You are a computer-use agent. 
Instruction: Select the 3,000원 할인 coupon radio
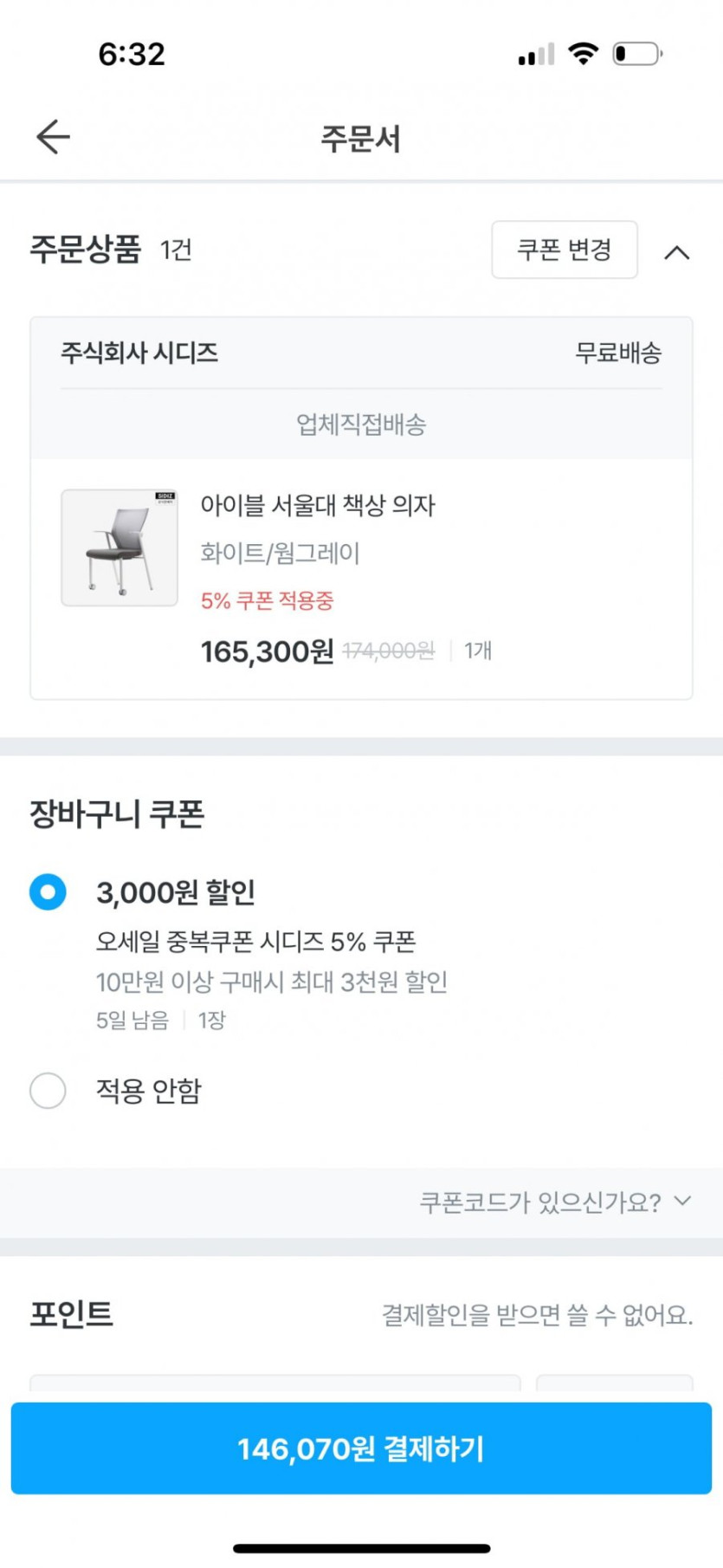[x=48, y=891]
